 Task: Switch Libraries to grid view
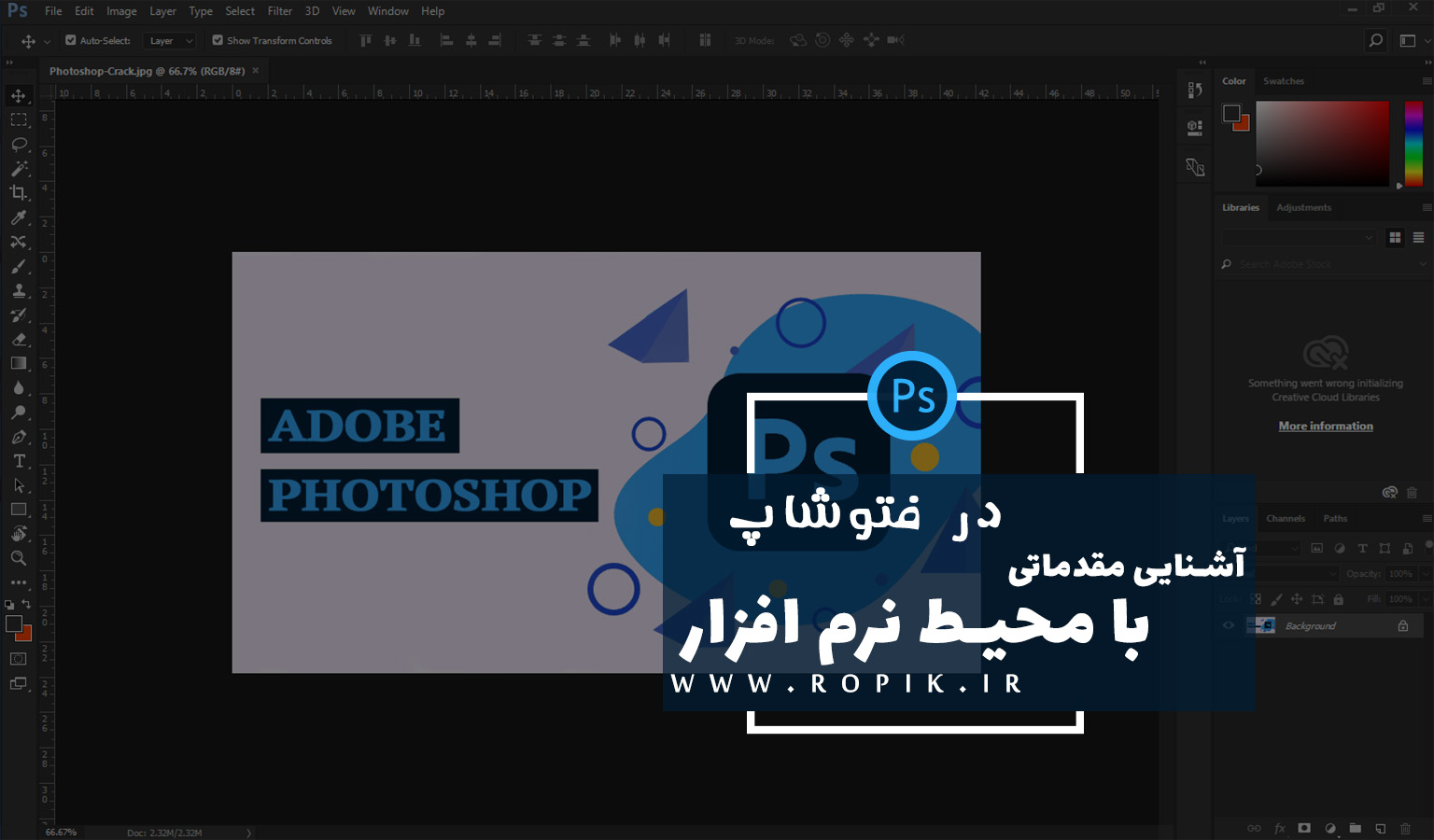tap(1395, 237)
